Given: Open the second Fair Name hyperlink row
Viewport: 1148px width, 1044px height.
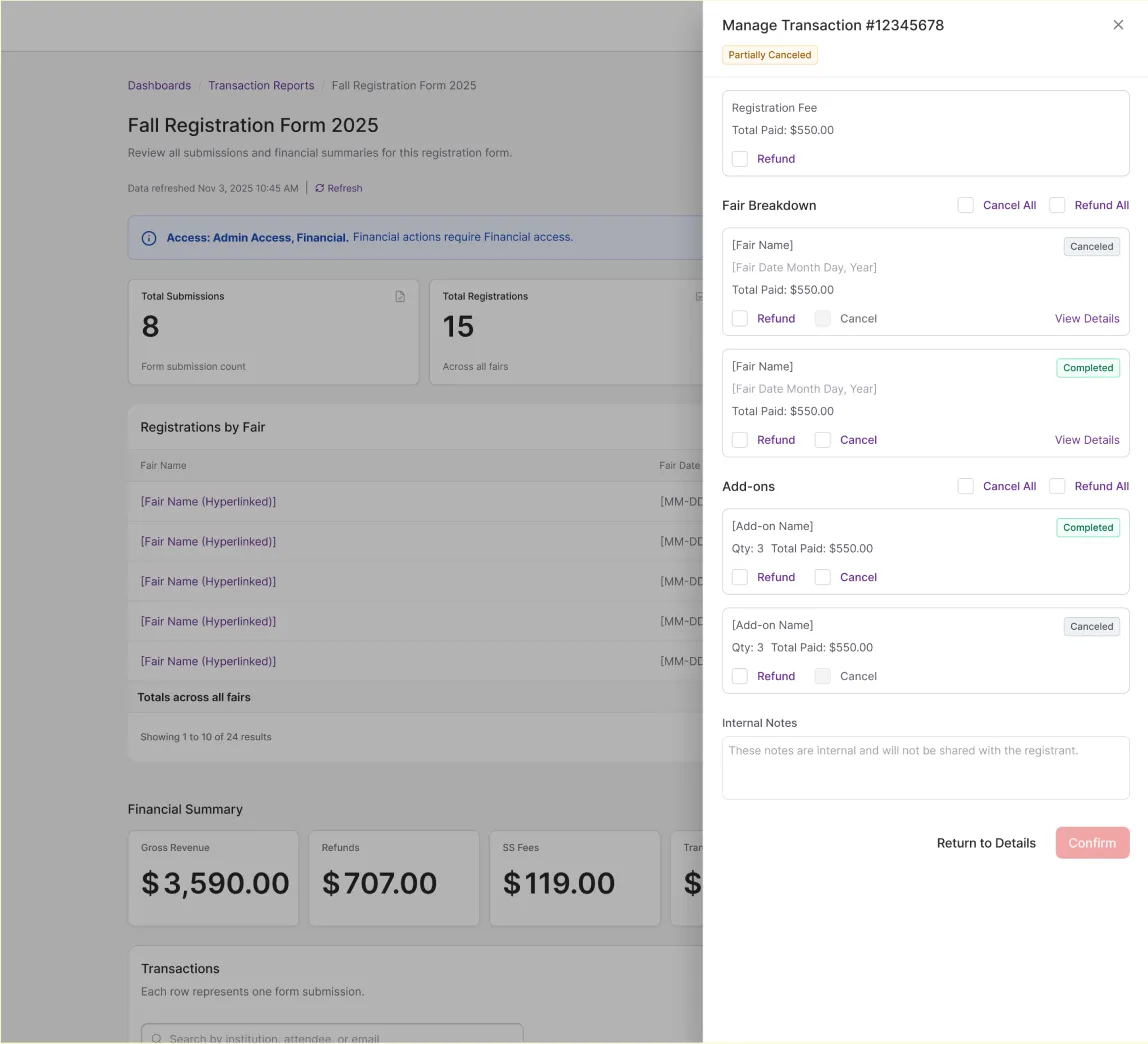Looking at the screenshot, I should pyautogui.click(x=208, y=542).
